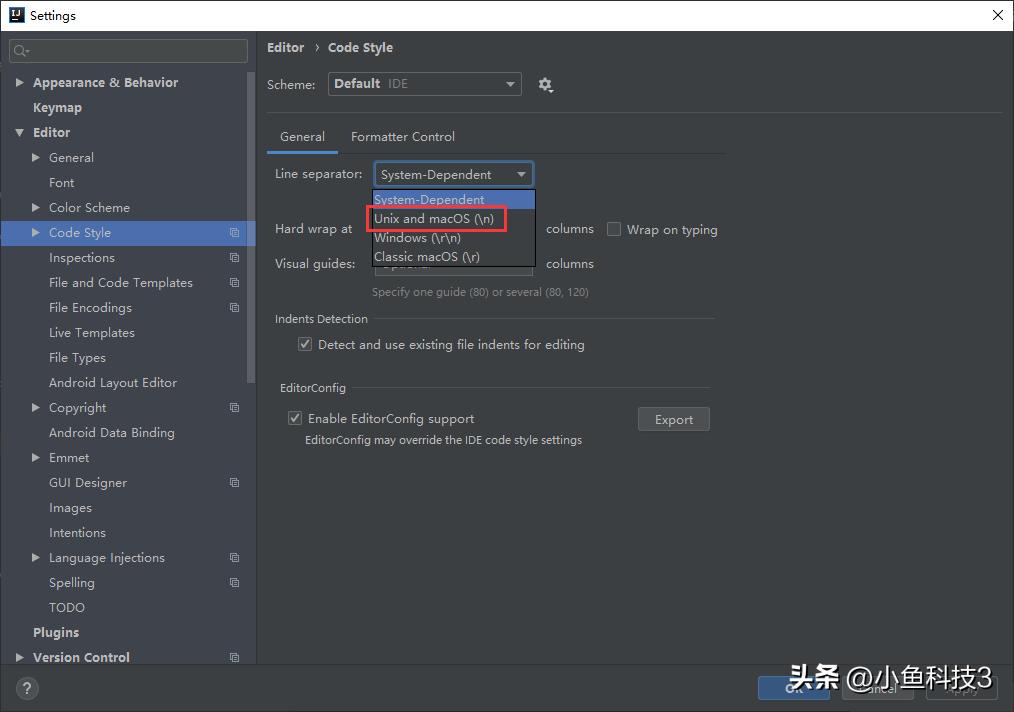Click inside the settings search field

click(x=127, y=50)
